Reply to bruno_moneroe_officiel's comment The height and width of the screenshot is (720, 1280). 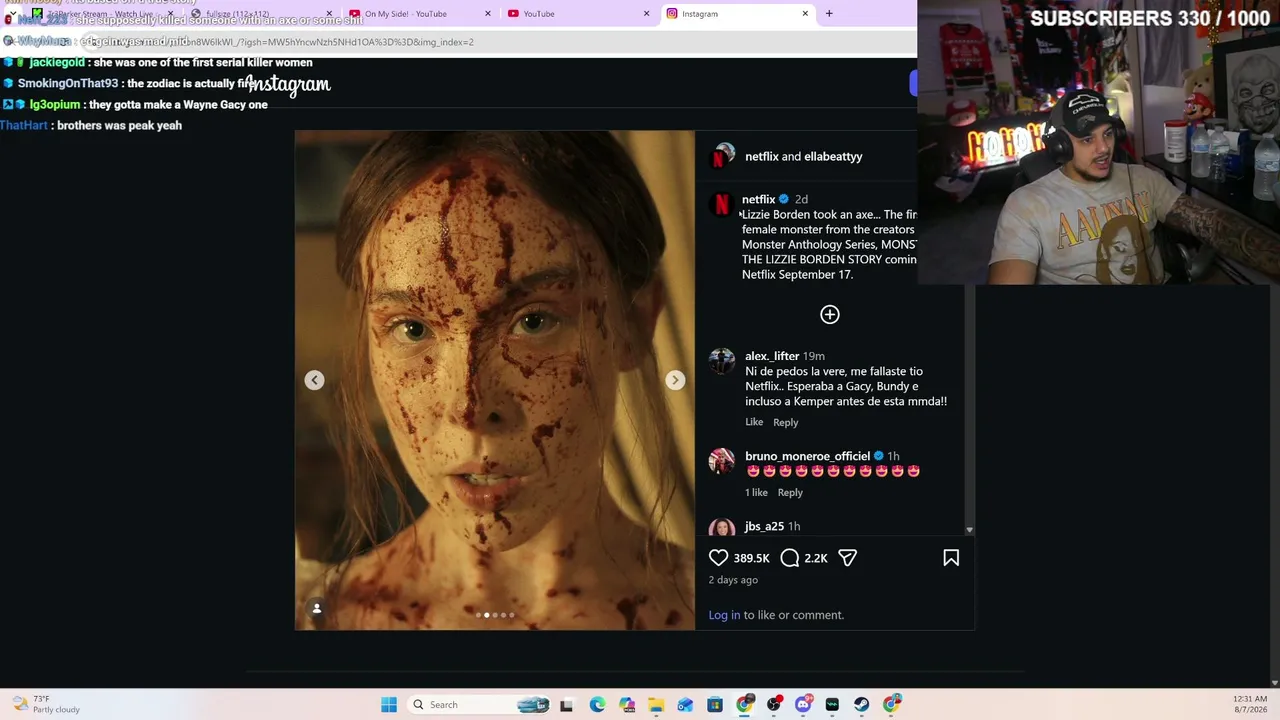(790, 492)
